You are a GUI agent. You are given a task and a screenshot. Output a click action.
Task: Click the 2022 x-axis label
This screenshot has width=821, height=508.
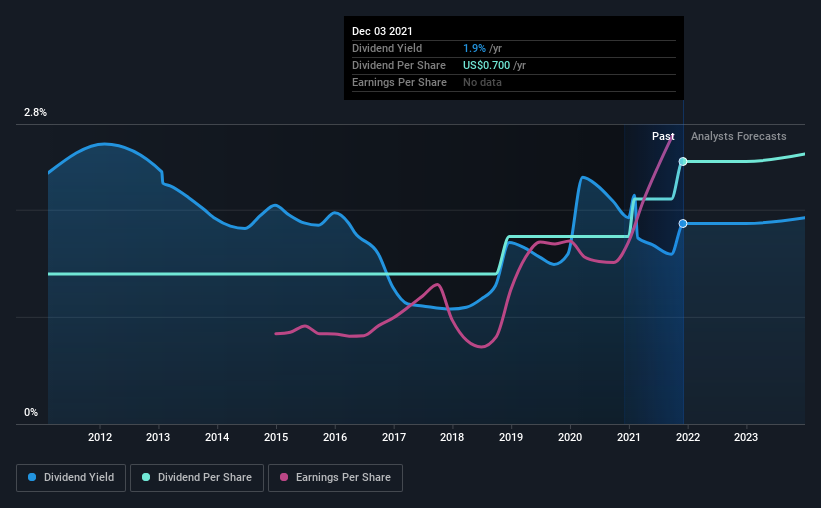pyautogui.click(x=687, y=437)
